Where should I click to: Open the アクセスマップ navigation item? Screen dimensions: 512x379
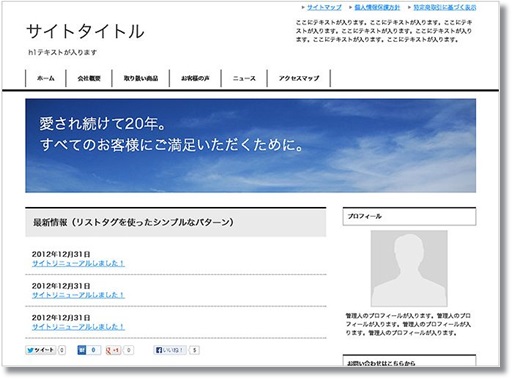pos(299,78)
